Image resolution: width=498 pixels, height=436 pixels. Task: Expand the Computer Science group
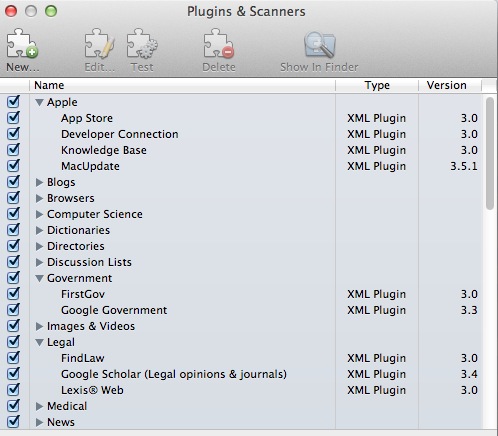point(39,214)
